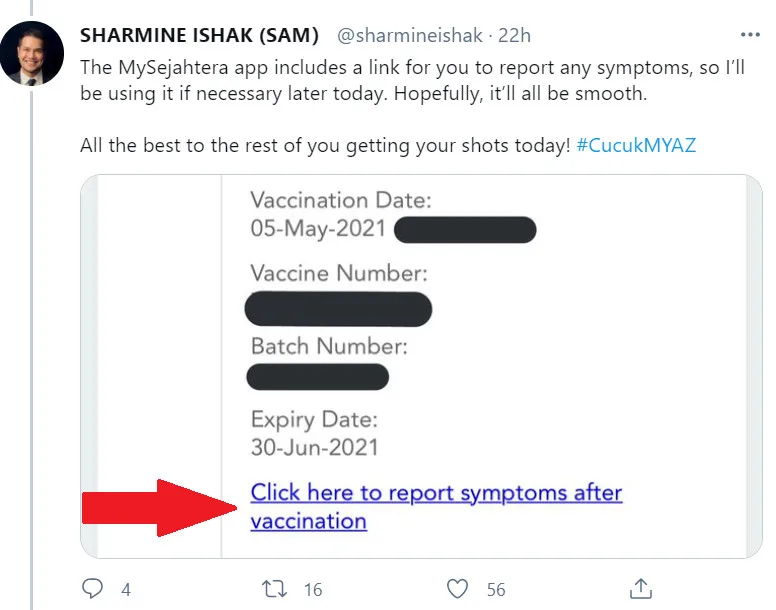Open the #CucukMYAZ hashtag
This screenshot has height=610, width=776.
pos(636,145)
